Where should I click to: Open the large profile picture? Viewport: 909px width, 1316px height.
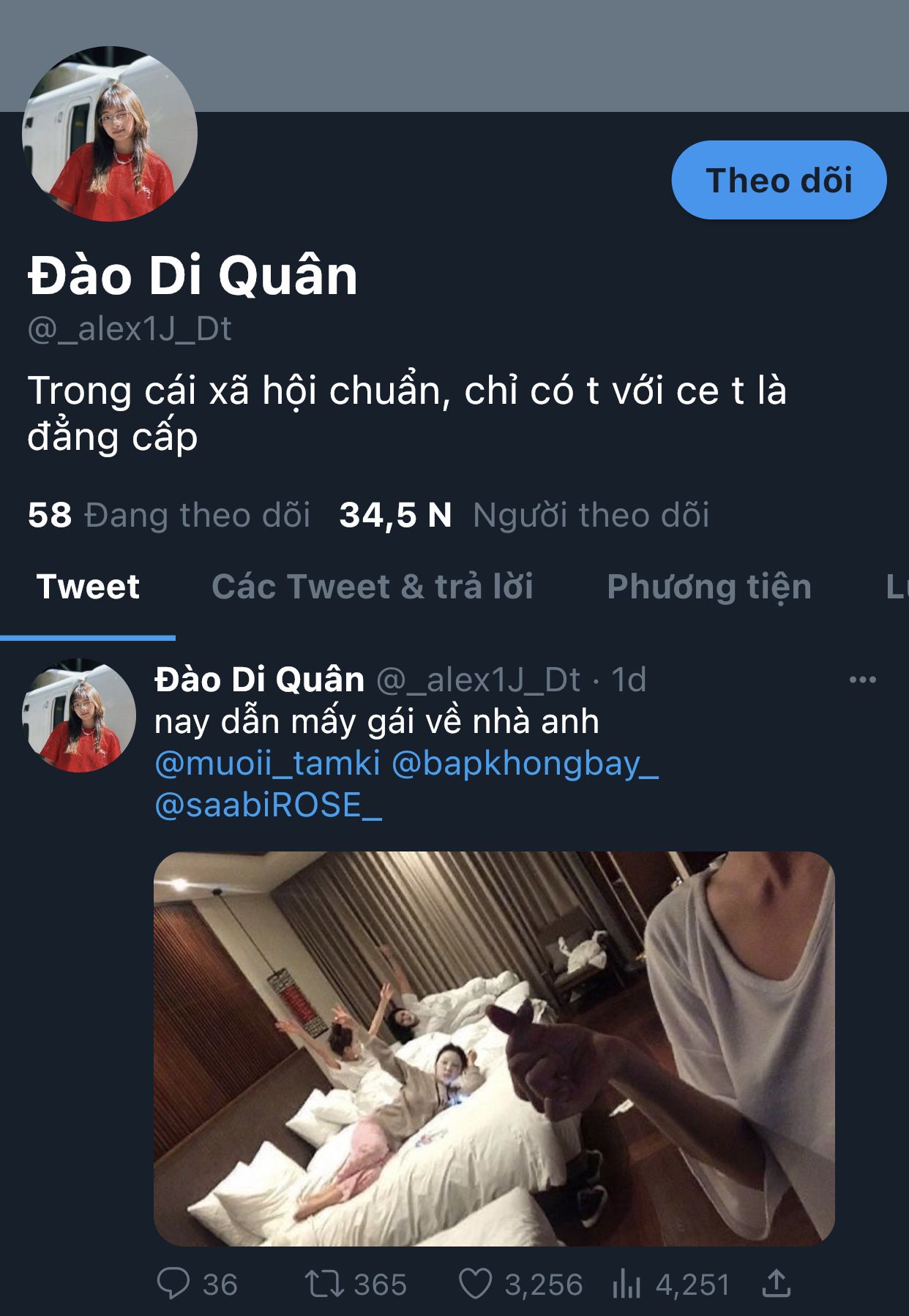click(x=110, y=134)
